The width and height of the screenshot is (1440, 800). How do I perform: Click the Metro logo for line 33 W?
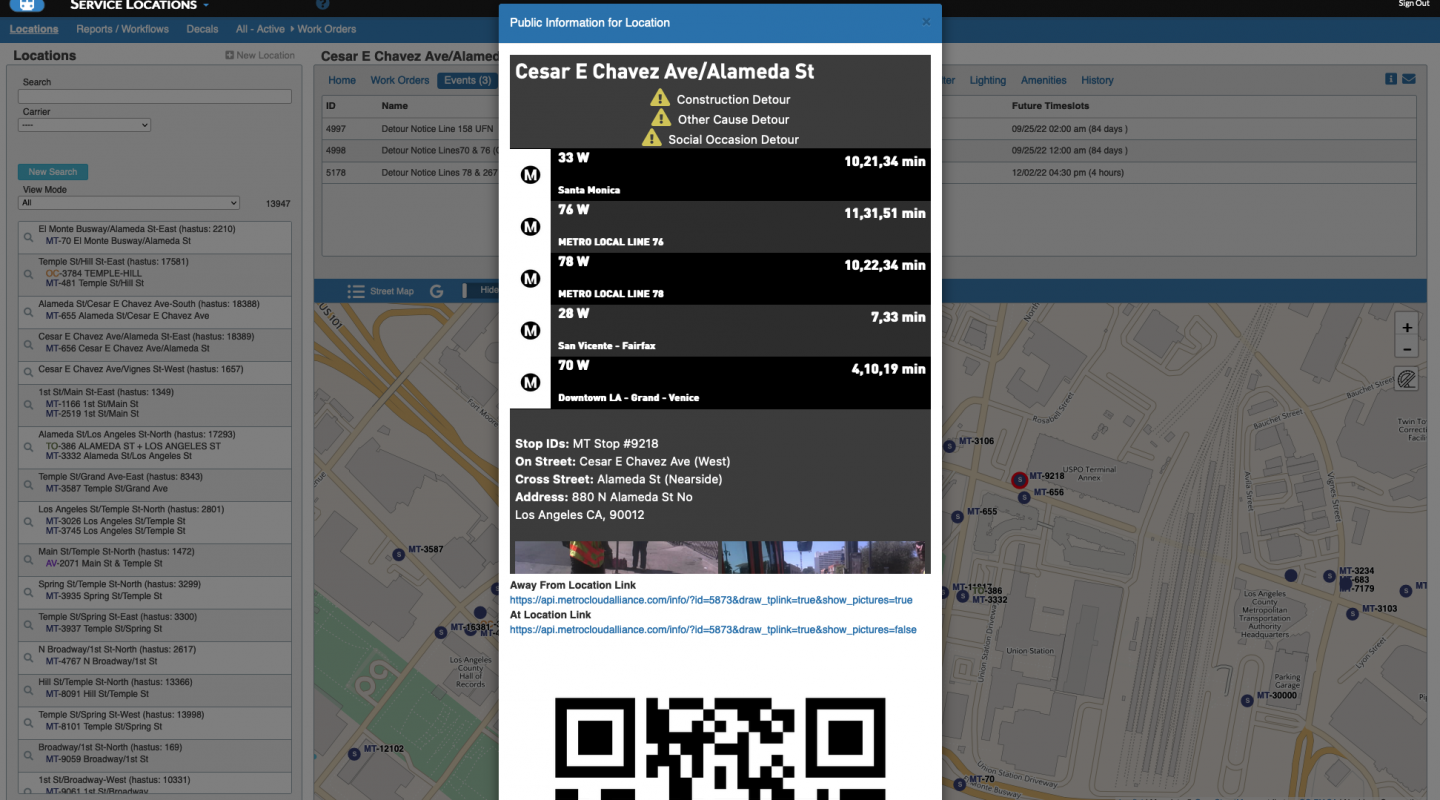[531, 175]
